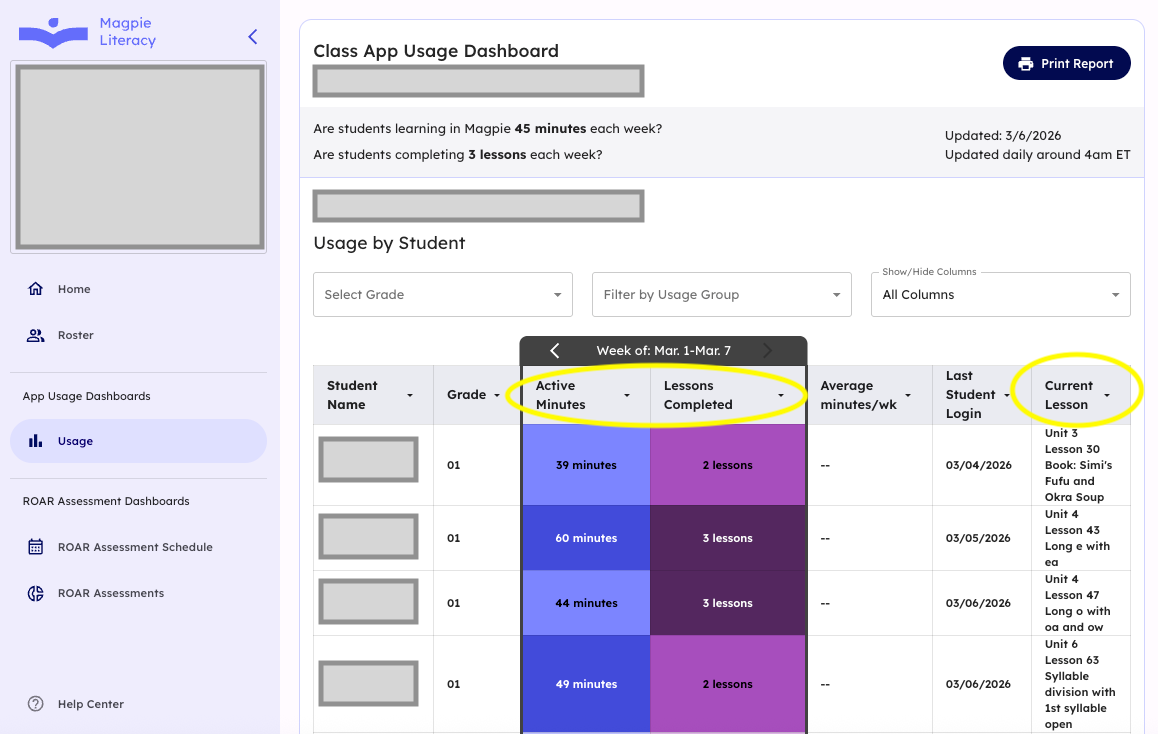
Task: Click the Magpie Literacy logo icon
Action: [53, 32]
